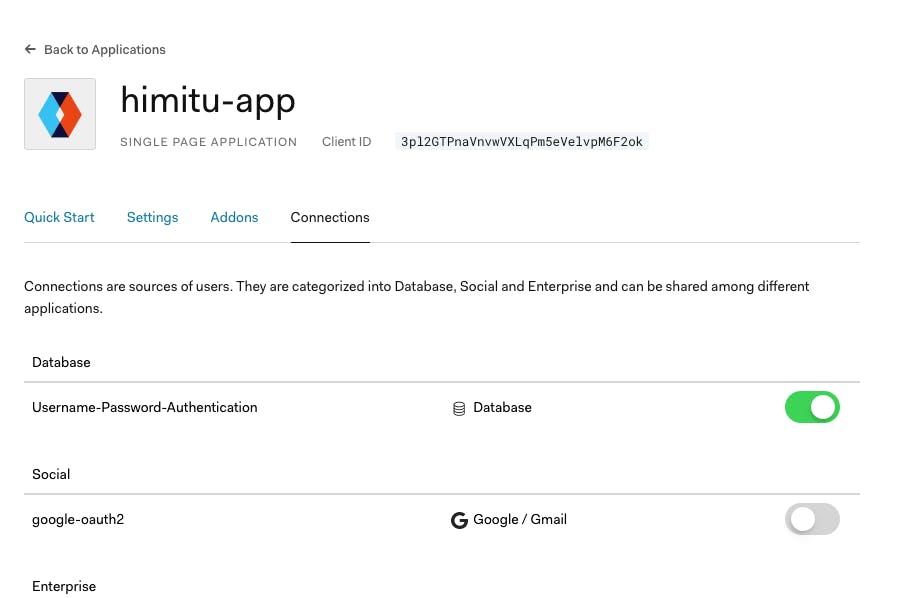Open the Username-Password-Authentication connection

coord(145,407)
